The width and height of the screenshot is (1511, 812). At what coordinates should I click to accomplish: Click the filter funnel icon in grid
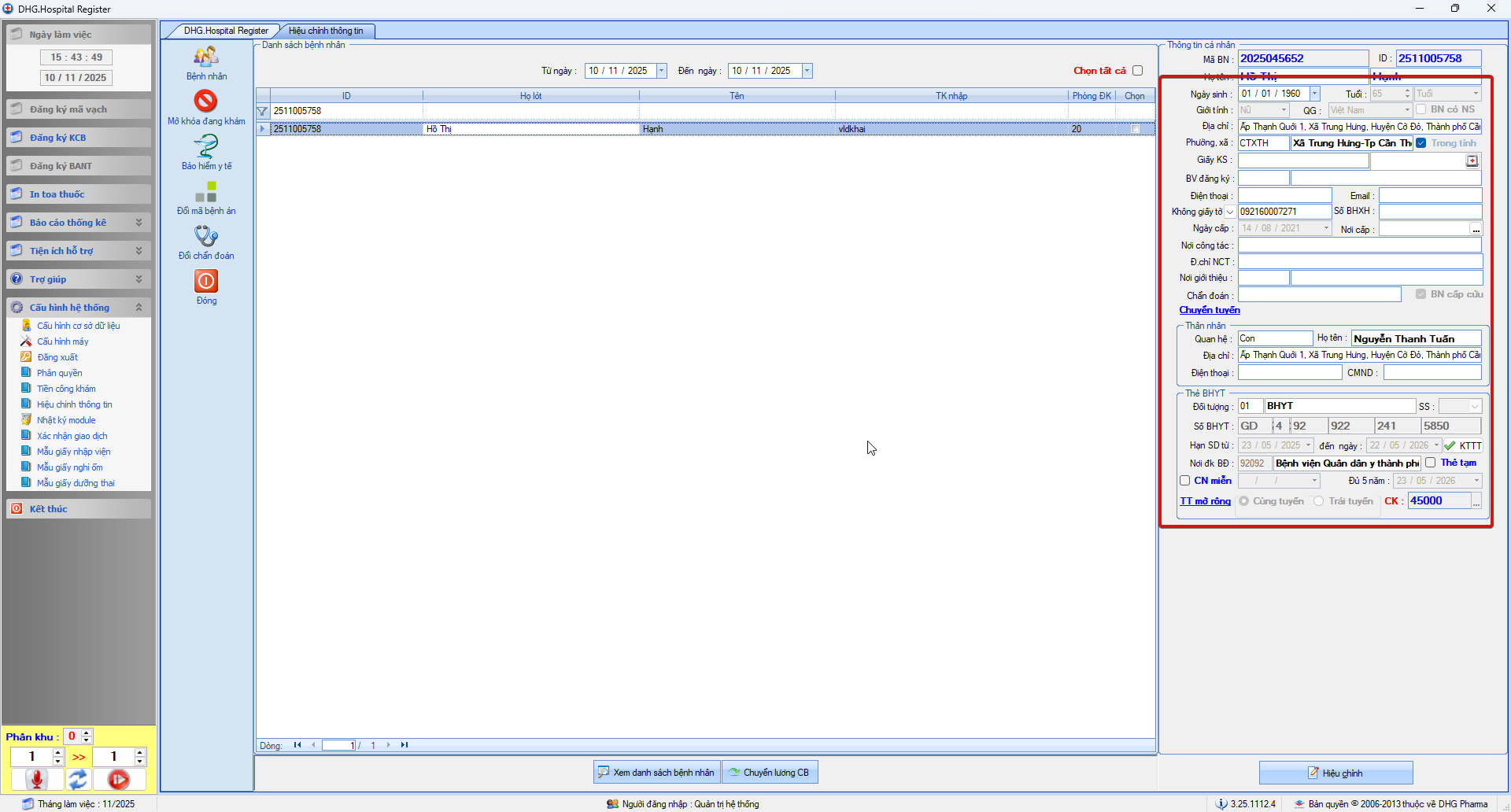tap(263, 111)
